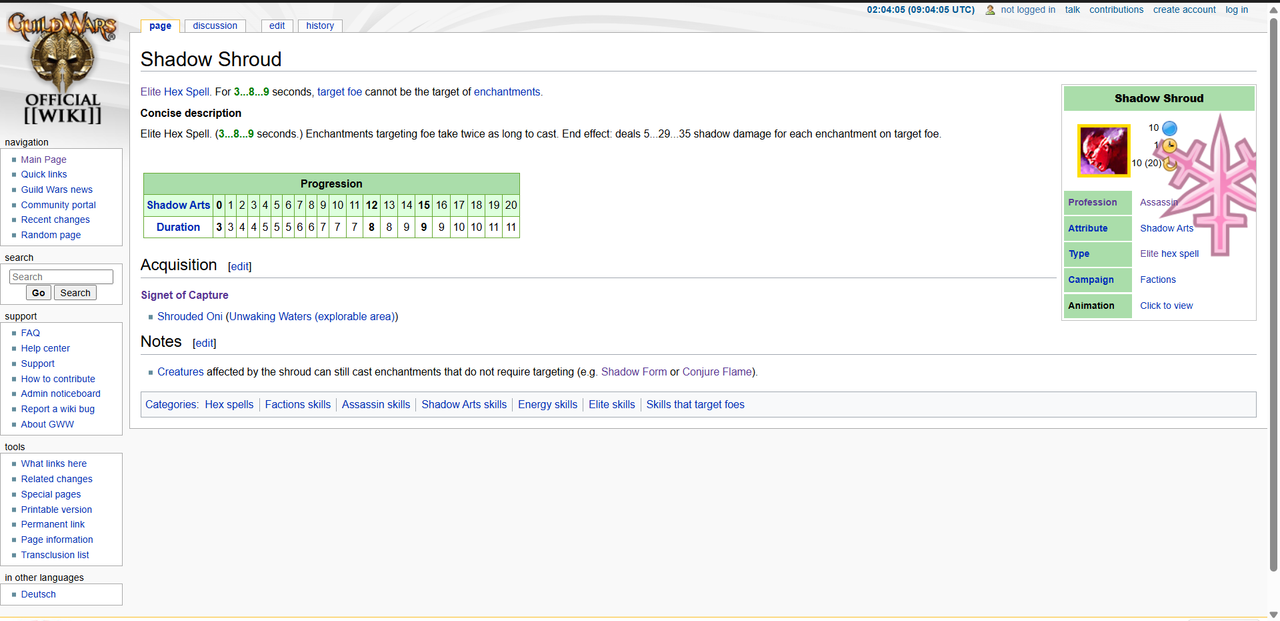This screenshot has width=1280, height=621.
Task: Click create account link
Action: (1184, 10)
